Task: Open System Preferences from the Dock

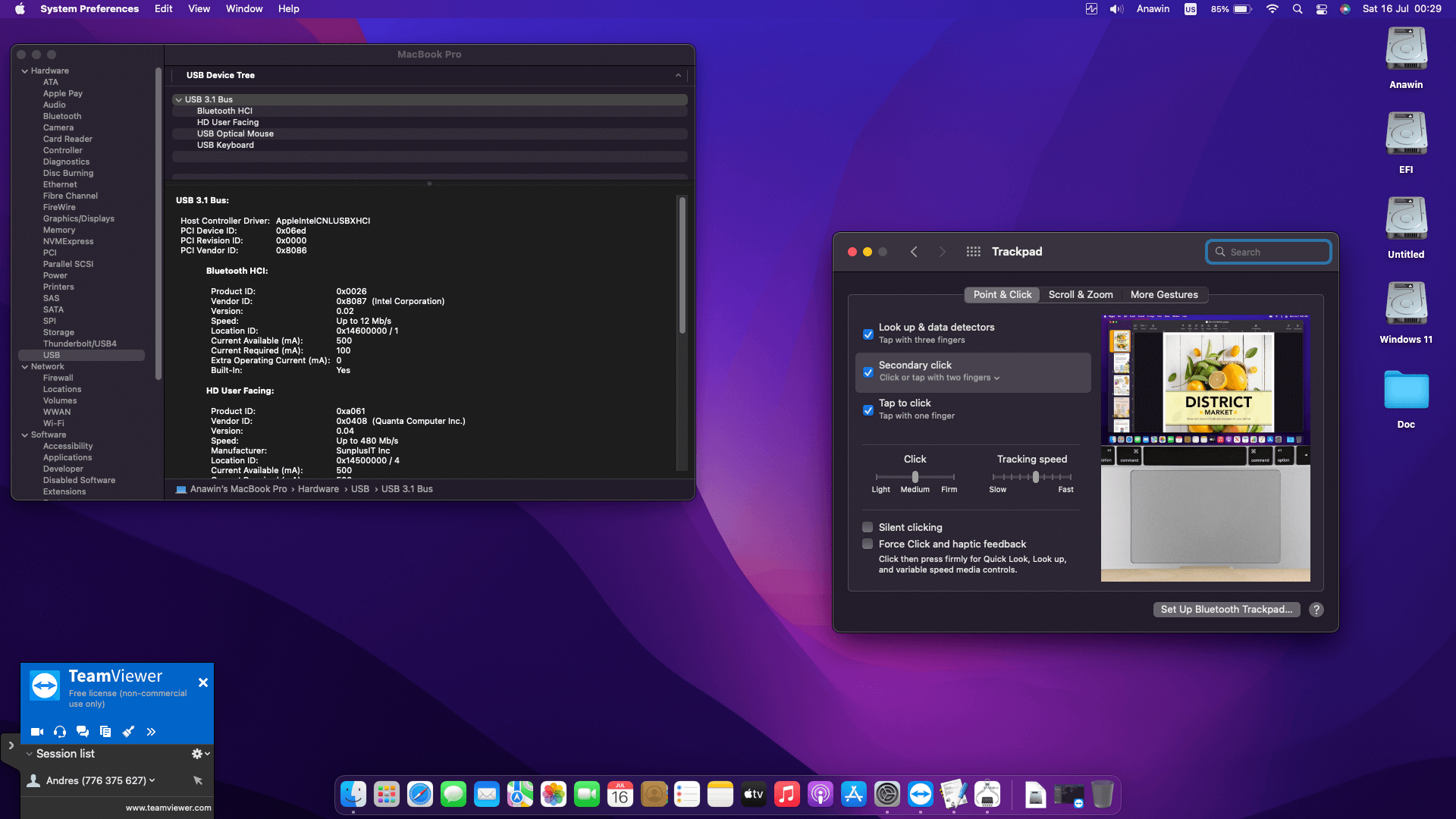Action: pyautogui.click(x=887, y=794)
